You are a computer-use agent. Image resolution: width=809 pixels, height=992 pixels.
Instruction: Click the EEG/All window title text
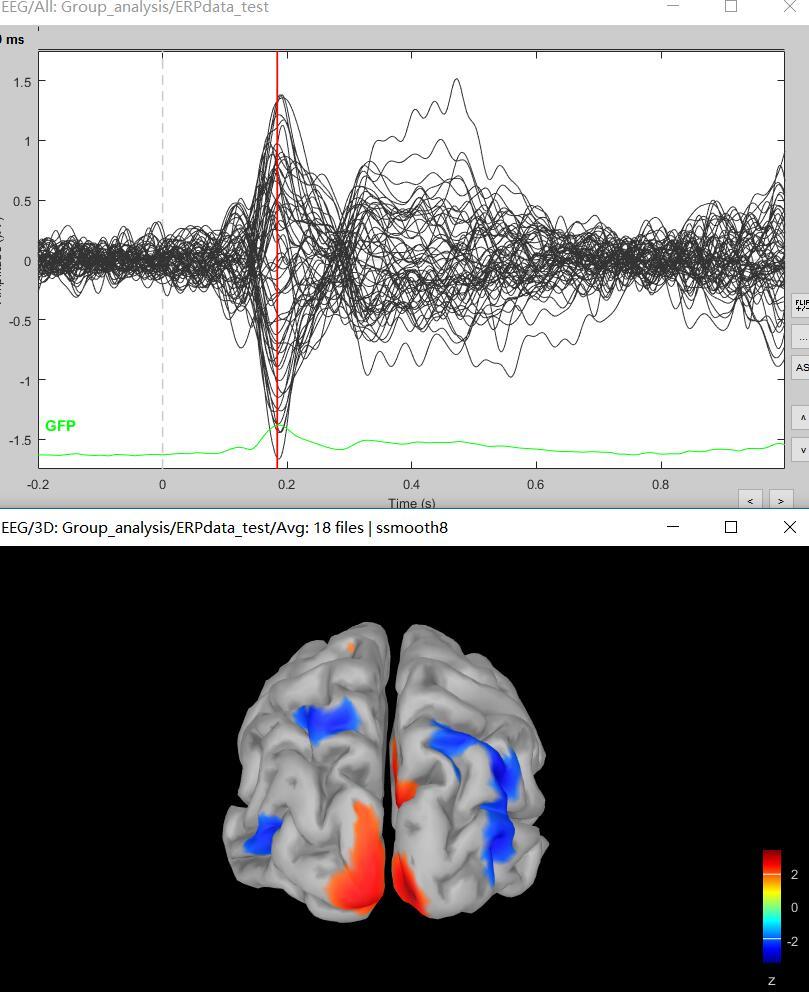pyautogui.click(x=135, y=8)
